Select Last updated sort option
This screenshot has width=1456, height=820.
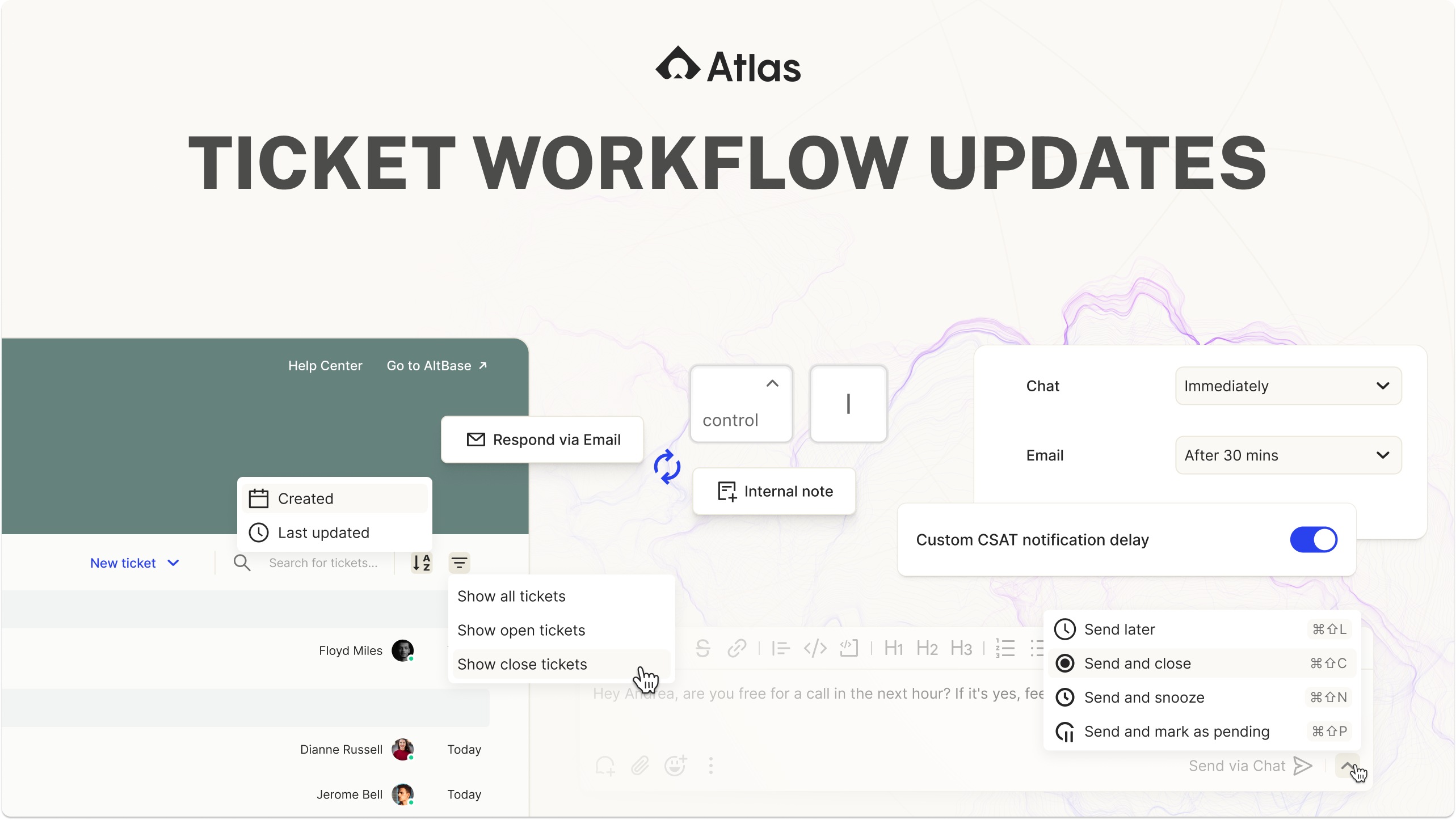pyautogui.click(x=323, y=532)
